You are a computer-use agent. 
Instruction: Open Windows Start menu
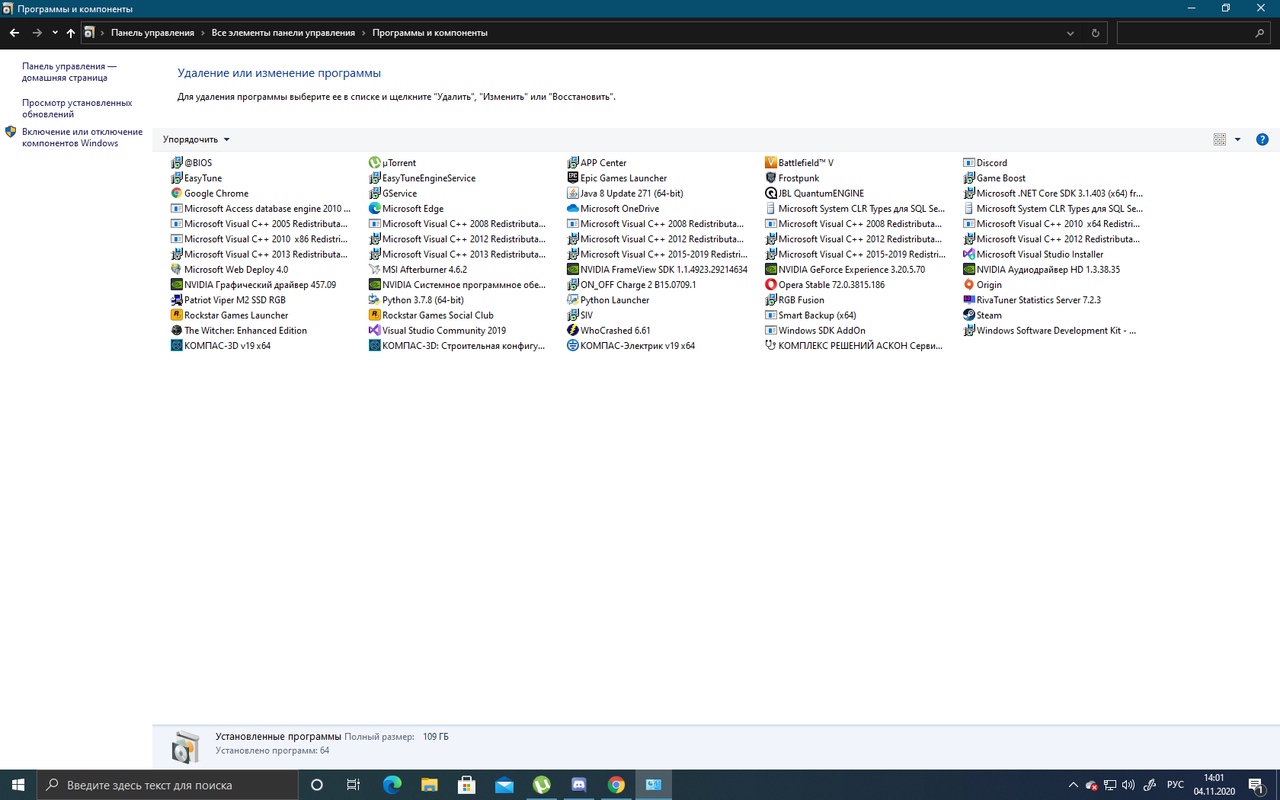(x=18, y=785)
